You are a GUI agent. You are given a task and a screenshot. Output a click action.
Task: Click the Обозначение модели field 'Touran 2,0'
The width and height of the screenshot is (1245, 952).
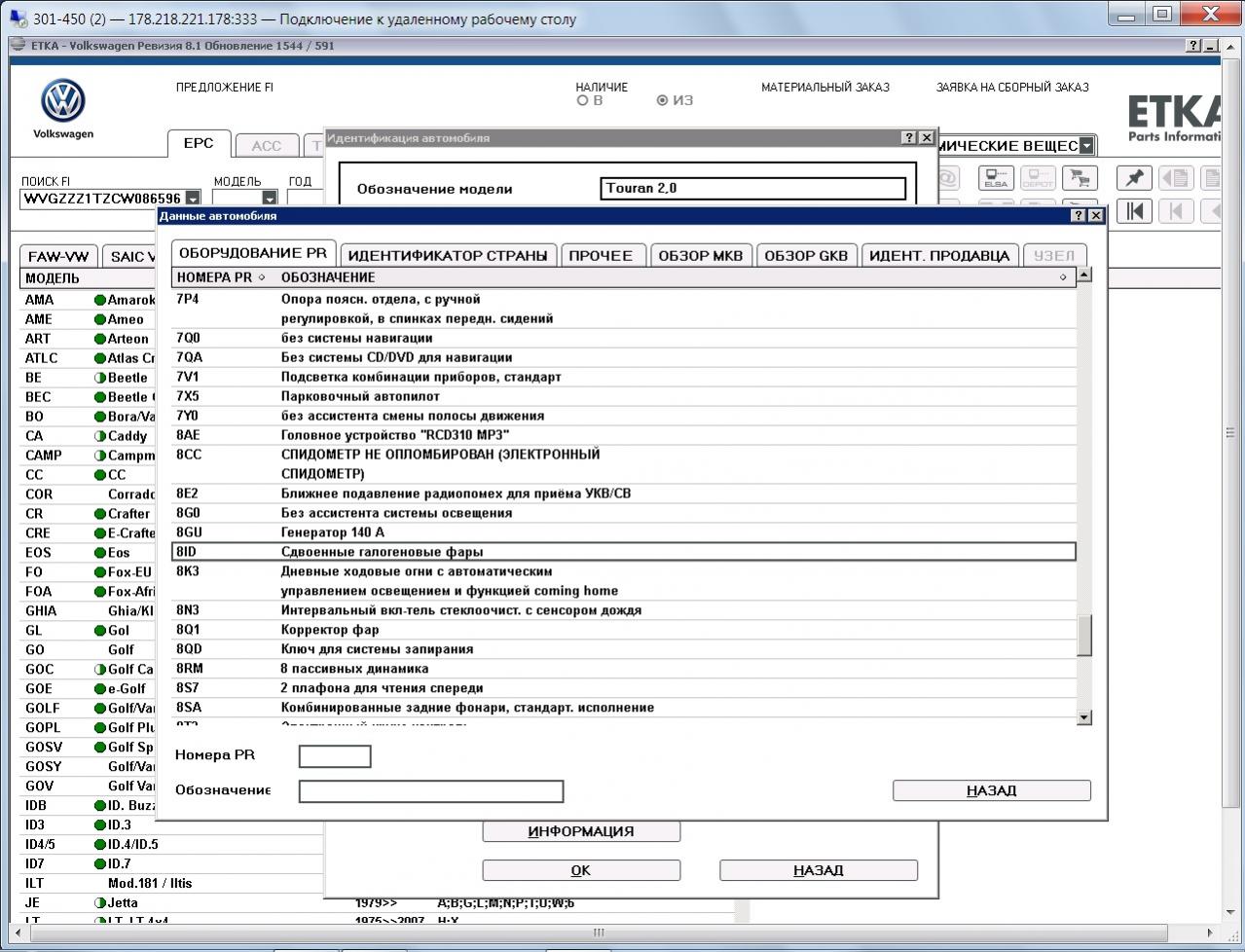pyautogui.click(x=753, y=188)
